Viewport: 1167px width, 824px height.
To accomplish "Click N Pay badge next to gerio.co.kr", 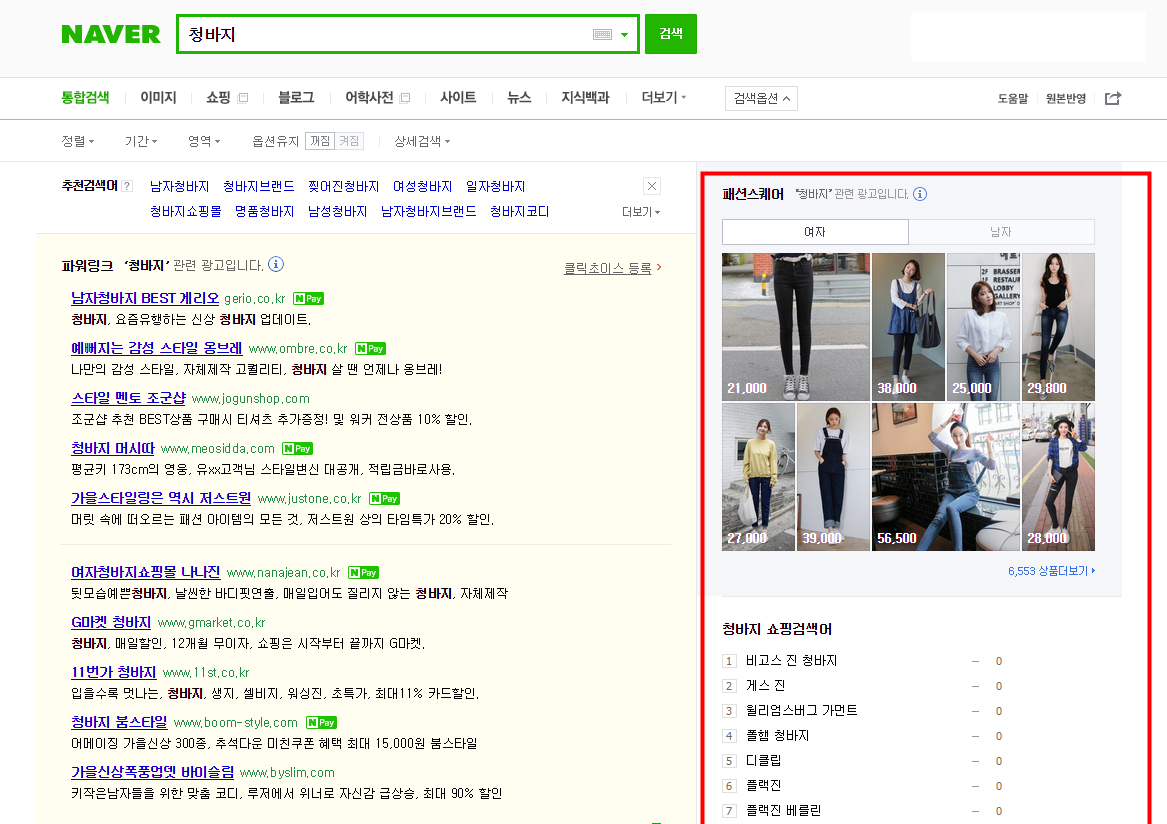I will pos(308,298).
